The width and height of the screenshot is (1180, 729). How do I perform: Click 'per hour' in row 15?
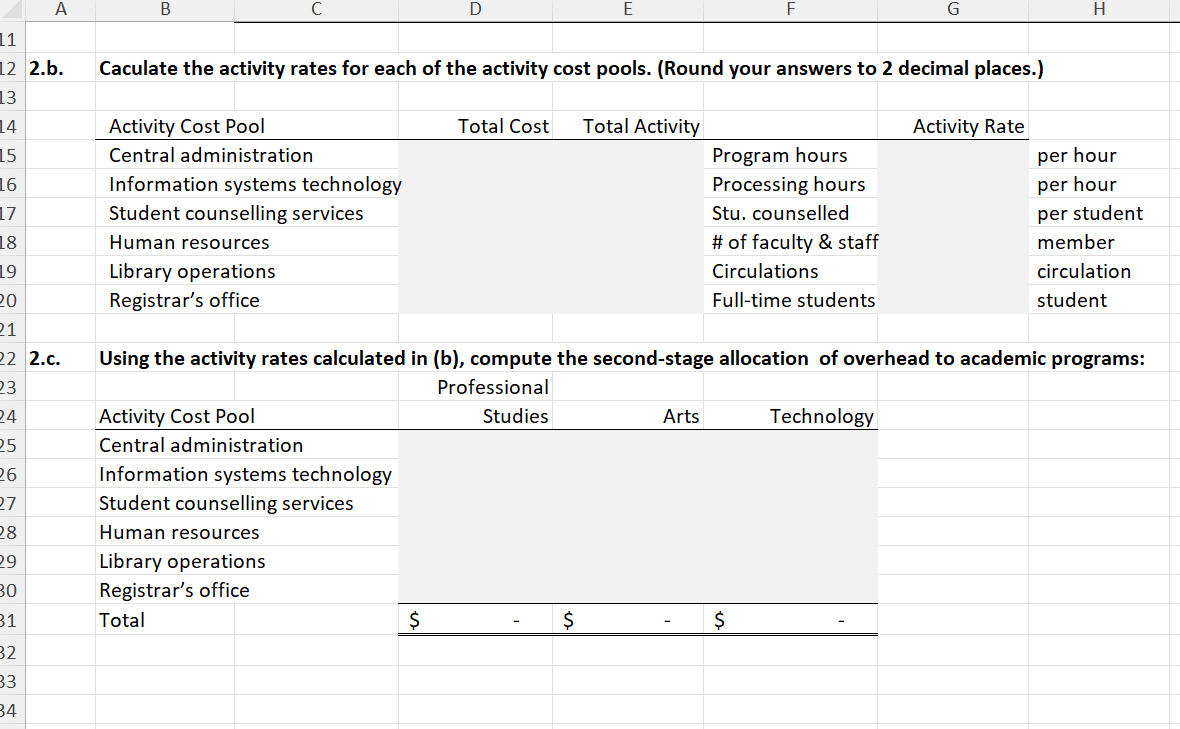pyautogui.click(x=1076, y=155)
